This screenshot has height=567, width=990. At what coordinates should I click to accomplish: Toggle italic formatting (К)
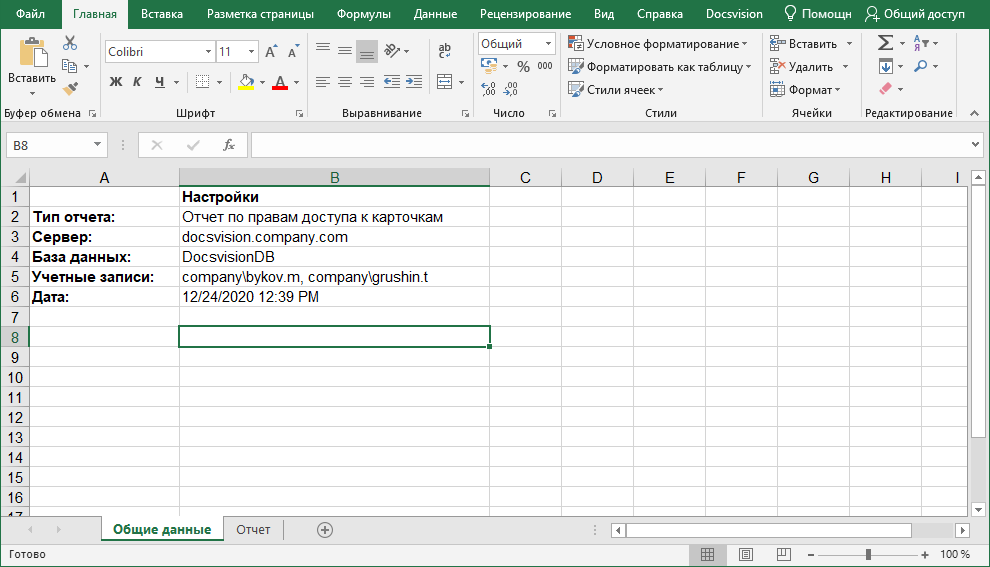coord(136,82)
